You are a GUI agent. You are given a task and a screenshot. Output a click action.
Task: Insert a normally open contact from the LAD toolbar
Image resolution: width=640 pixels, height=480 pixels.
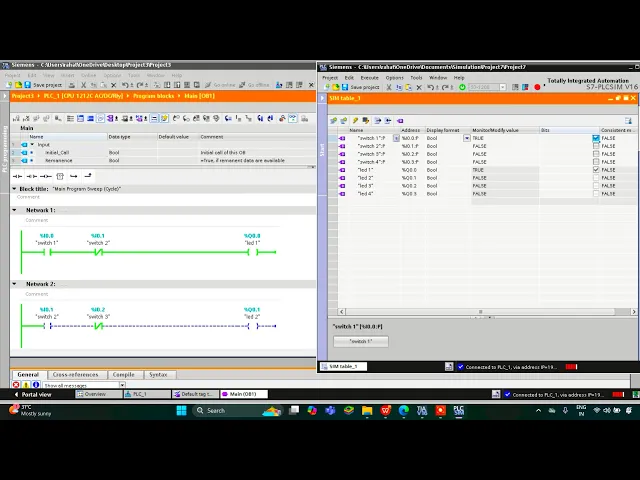click(17, 176)
